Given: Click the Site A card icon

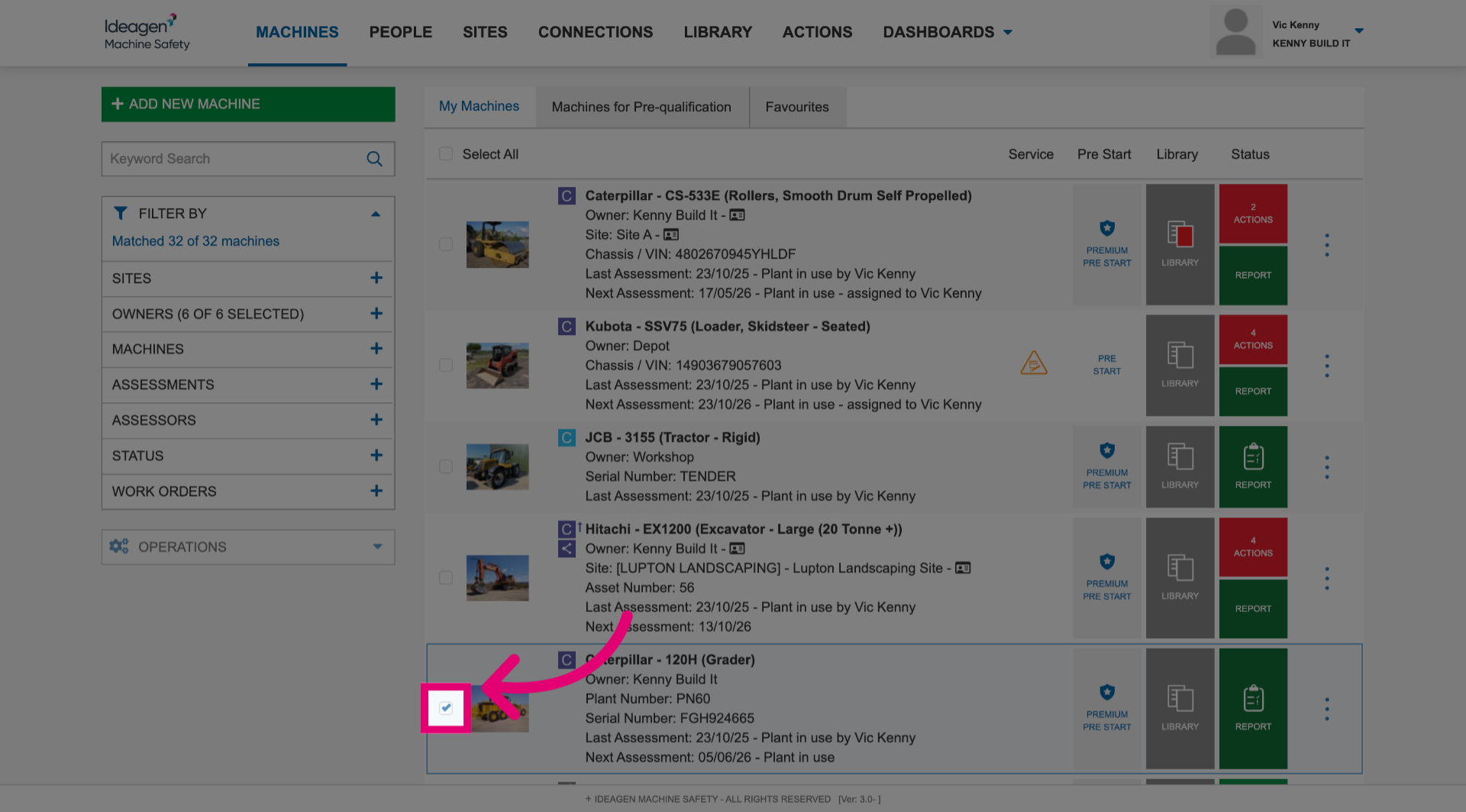Looking at the screenshot, I should tap(671, 235).
